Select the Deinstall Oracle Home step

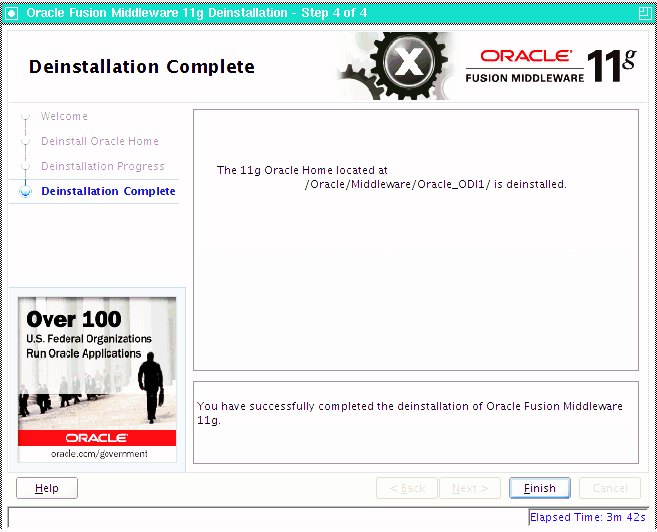click(100, 141)
